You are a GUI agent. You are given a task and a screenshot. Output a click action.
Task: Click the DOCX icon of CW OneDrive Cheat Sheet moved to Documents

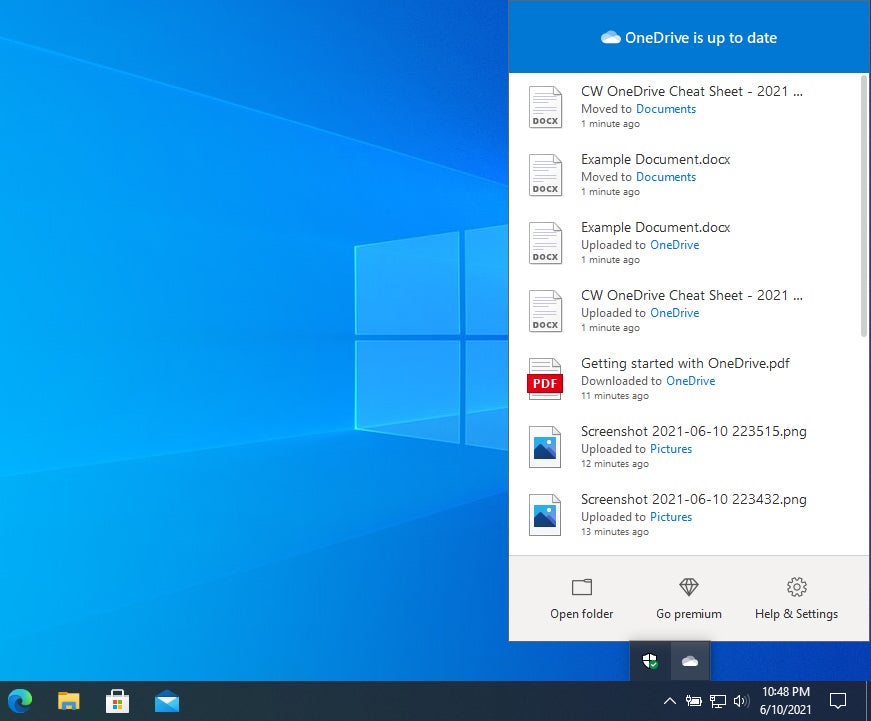click(x=545, y=107)
